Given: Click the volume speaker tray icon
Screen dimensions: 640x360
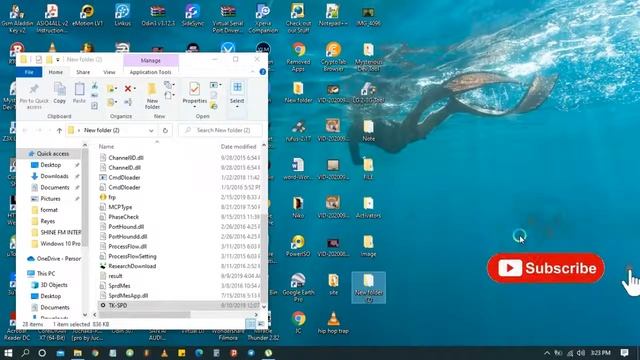Looking at the screenshot, I should pos(581,353).
